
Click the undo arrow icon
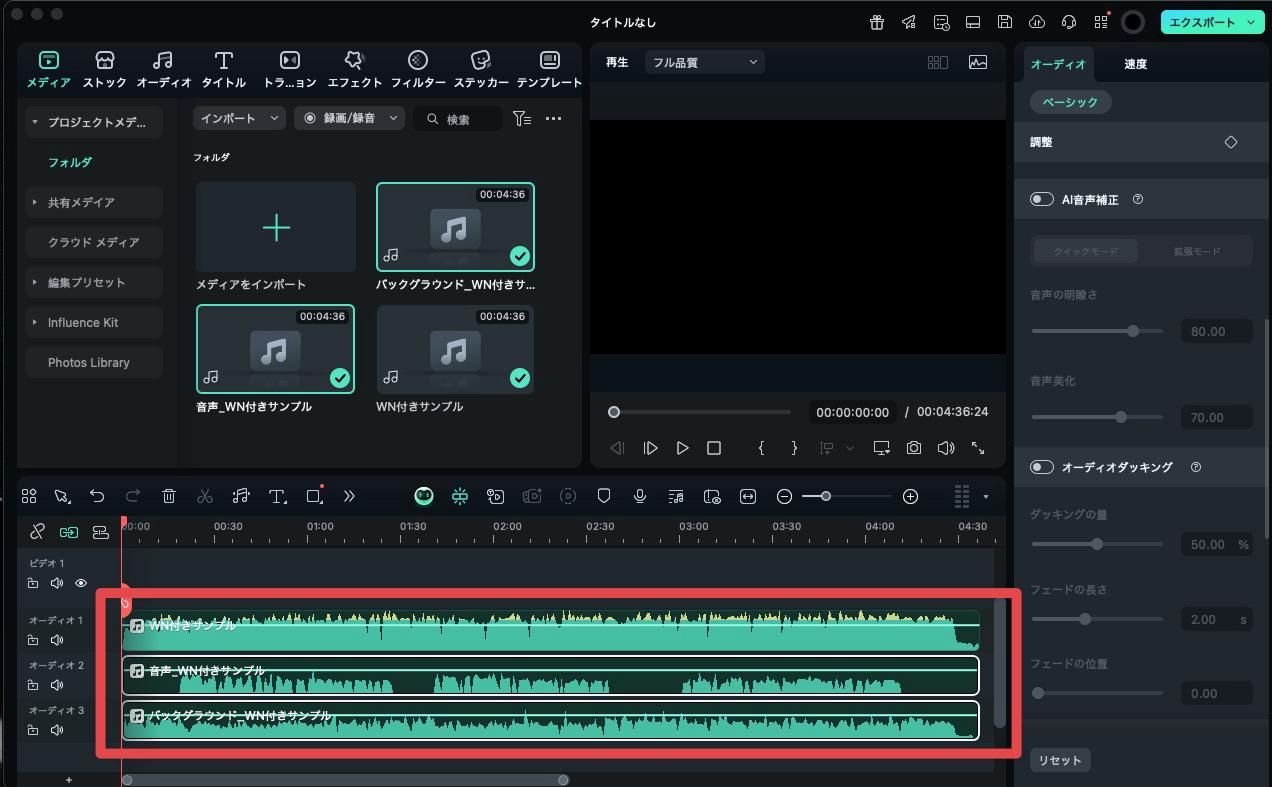pos(97,496)
